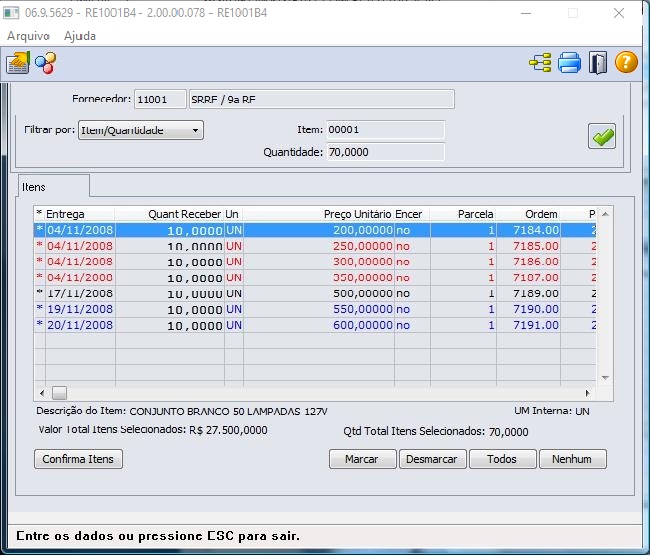Image resolution: width=650 pixels, height=556 pixels.
Task: Click the Confirma Itens button
Action: click(78, 459)
